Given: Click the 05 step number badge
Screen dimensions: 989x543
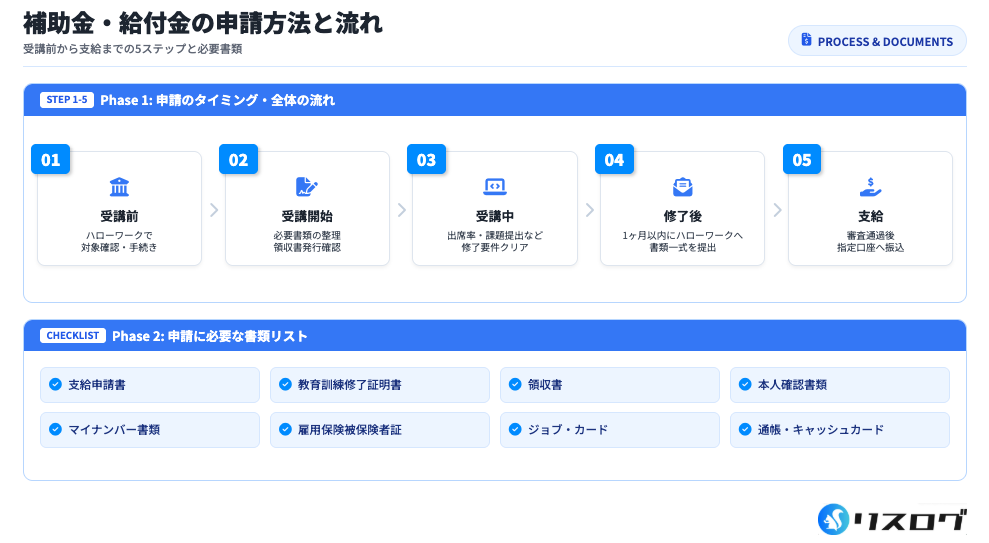Looking at the screenshot, I should pos(802,160).
